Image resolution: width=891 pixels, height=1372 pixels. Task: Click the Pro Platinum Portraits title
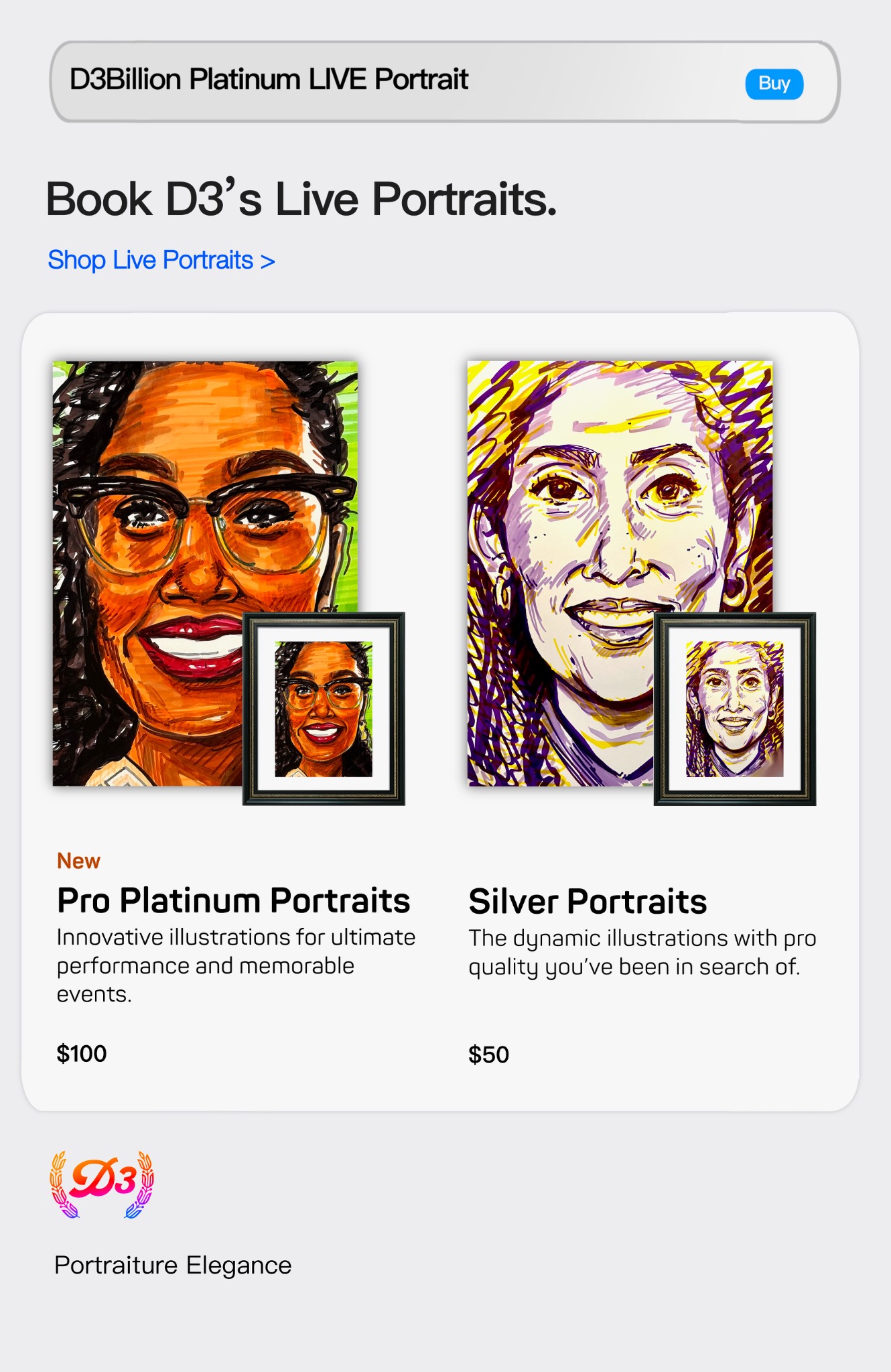click(233, 900)
